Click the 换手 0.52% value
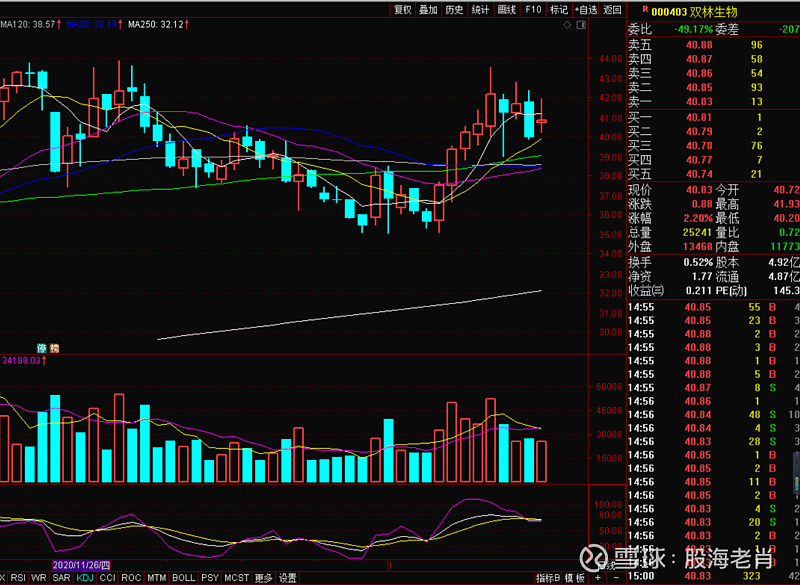The image size is (800, 585). tap(698, 263)
